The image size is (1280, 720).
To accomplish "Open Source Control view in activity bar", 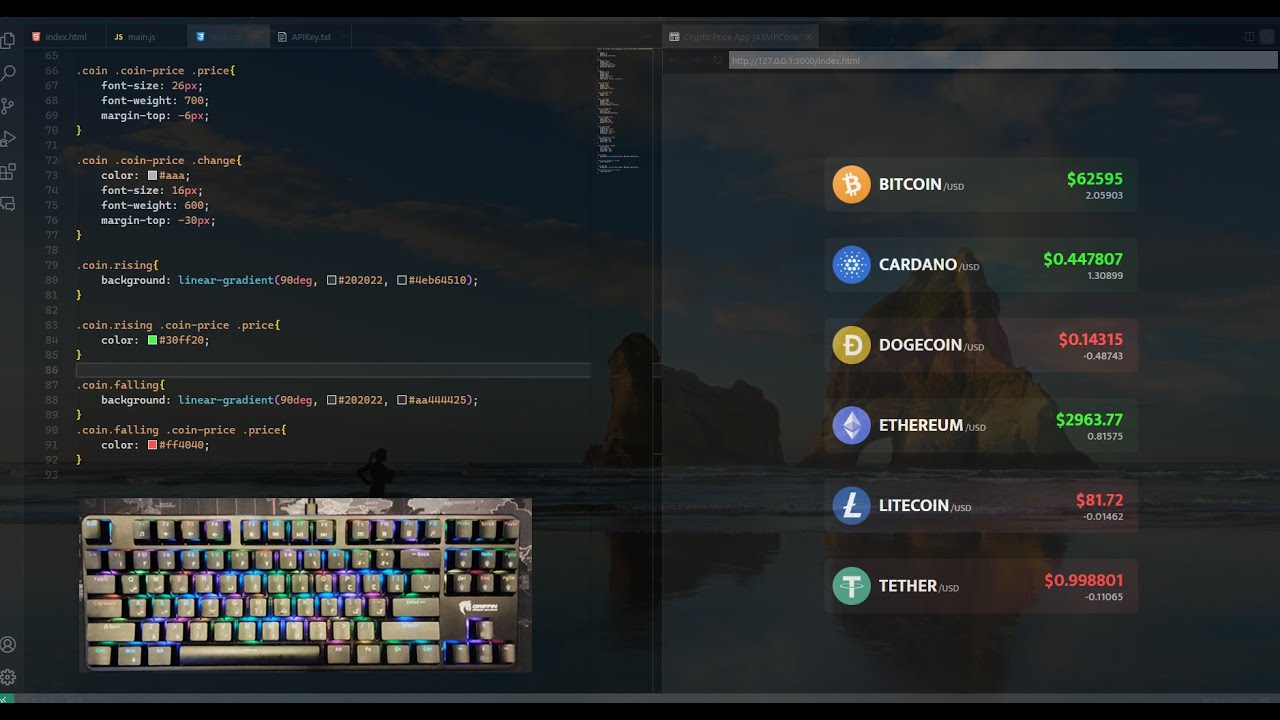I will (8, 105).
